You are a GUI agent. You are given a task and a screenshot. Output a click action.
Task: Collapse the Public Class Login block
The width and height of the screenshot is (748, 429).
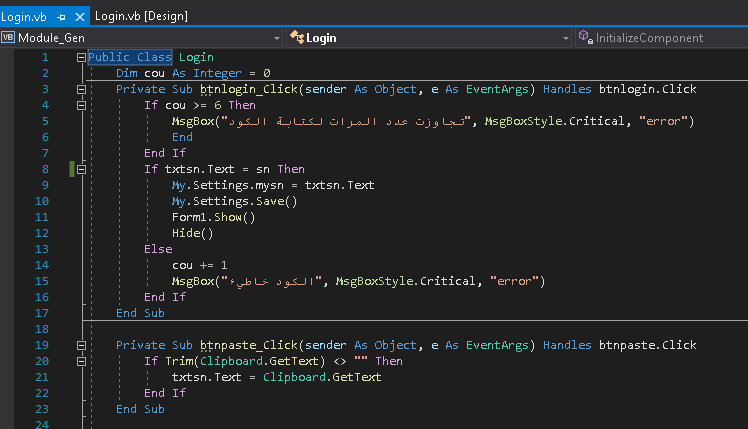tap(81, 58)
